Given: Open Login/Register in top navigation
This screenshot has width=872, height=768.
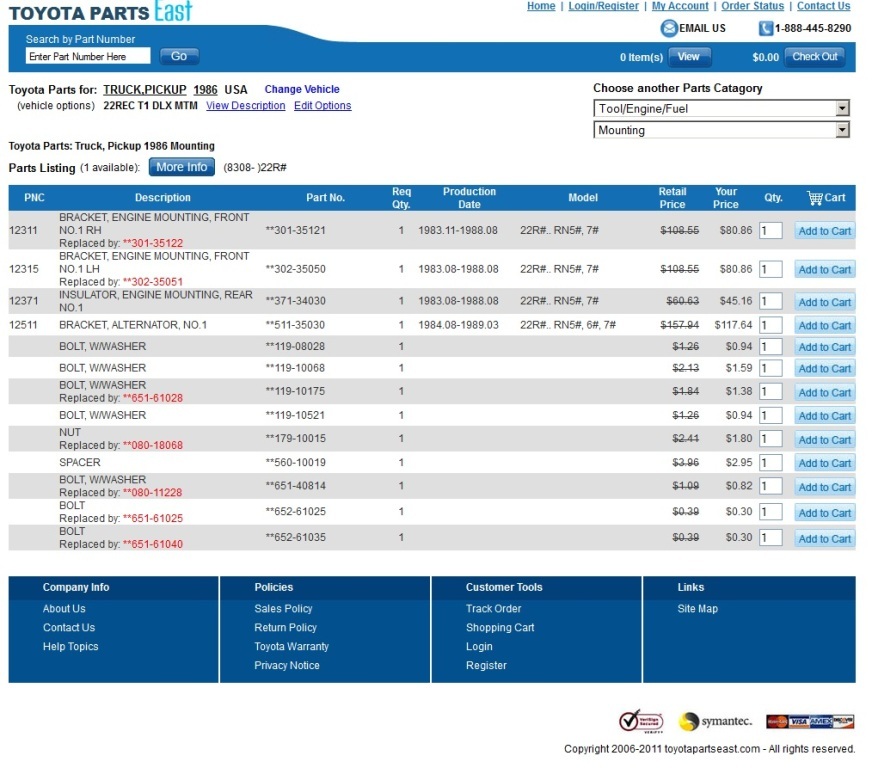Looking at the screenshot, I should [603, 6].
